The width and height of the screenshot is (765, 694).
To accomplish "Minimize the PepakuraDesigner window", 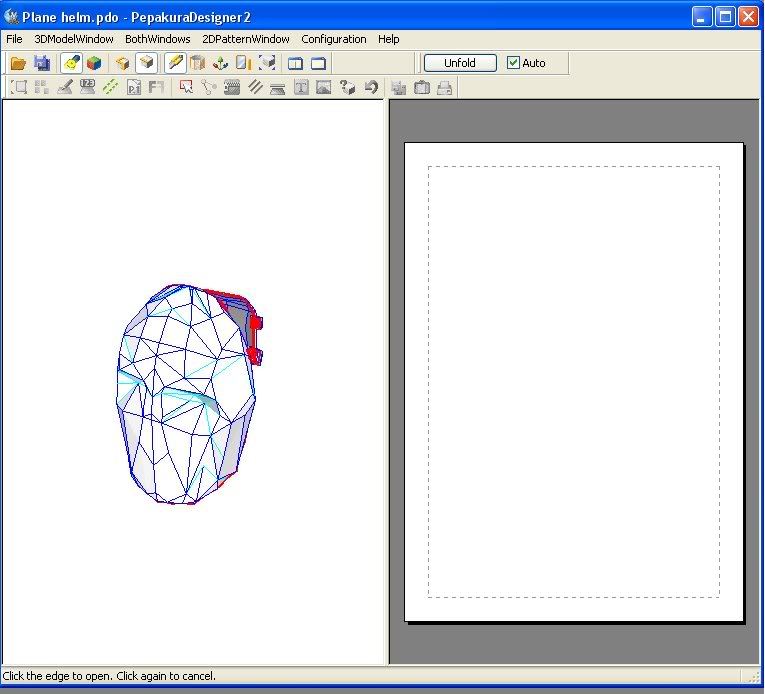I will [x=702, y=17].
